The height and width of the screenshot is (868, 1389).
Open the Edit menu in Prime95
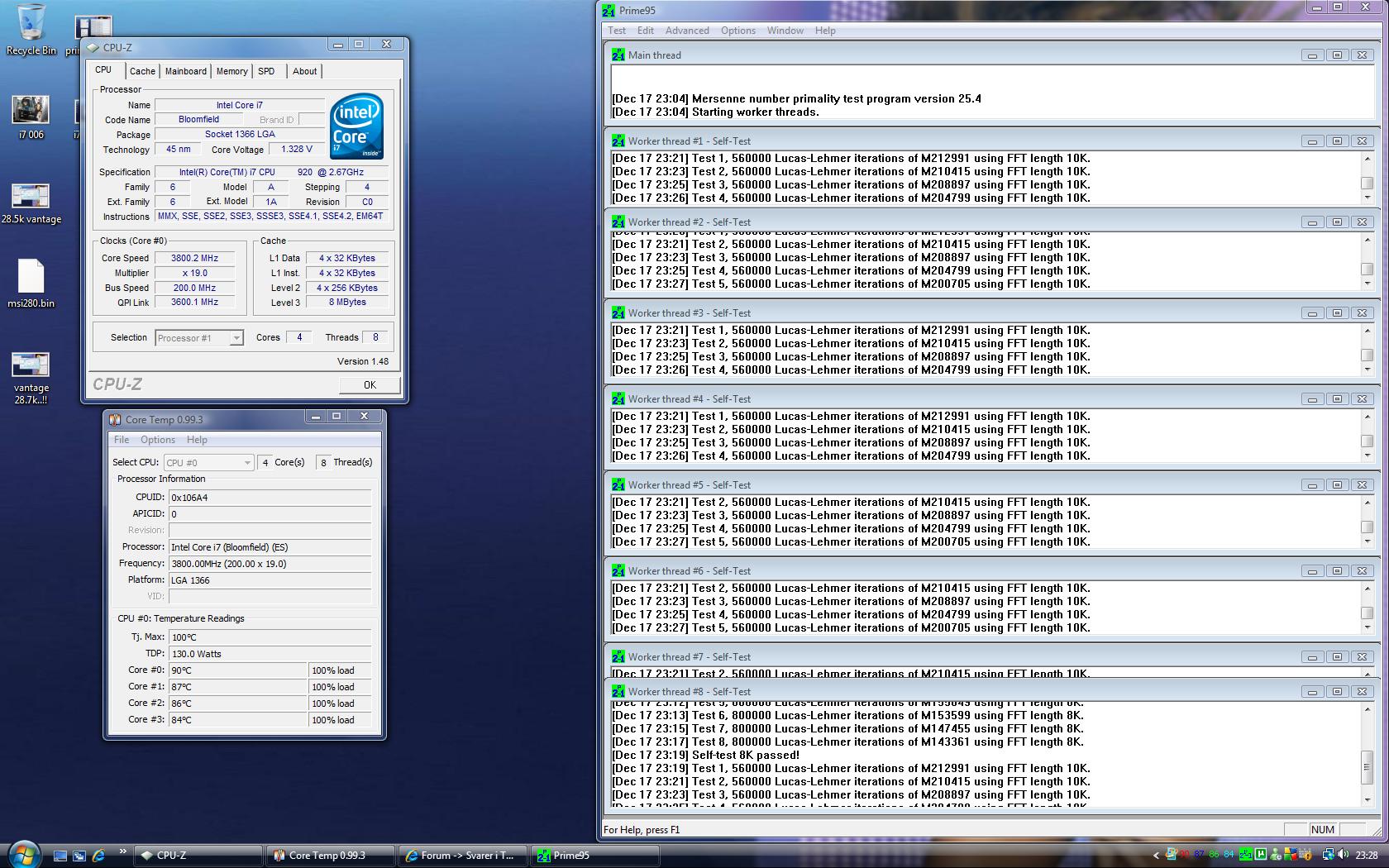tap(646, 31)
